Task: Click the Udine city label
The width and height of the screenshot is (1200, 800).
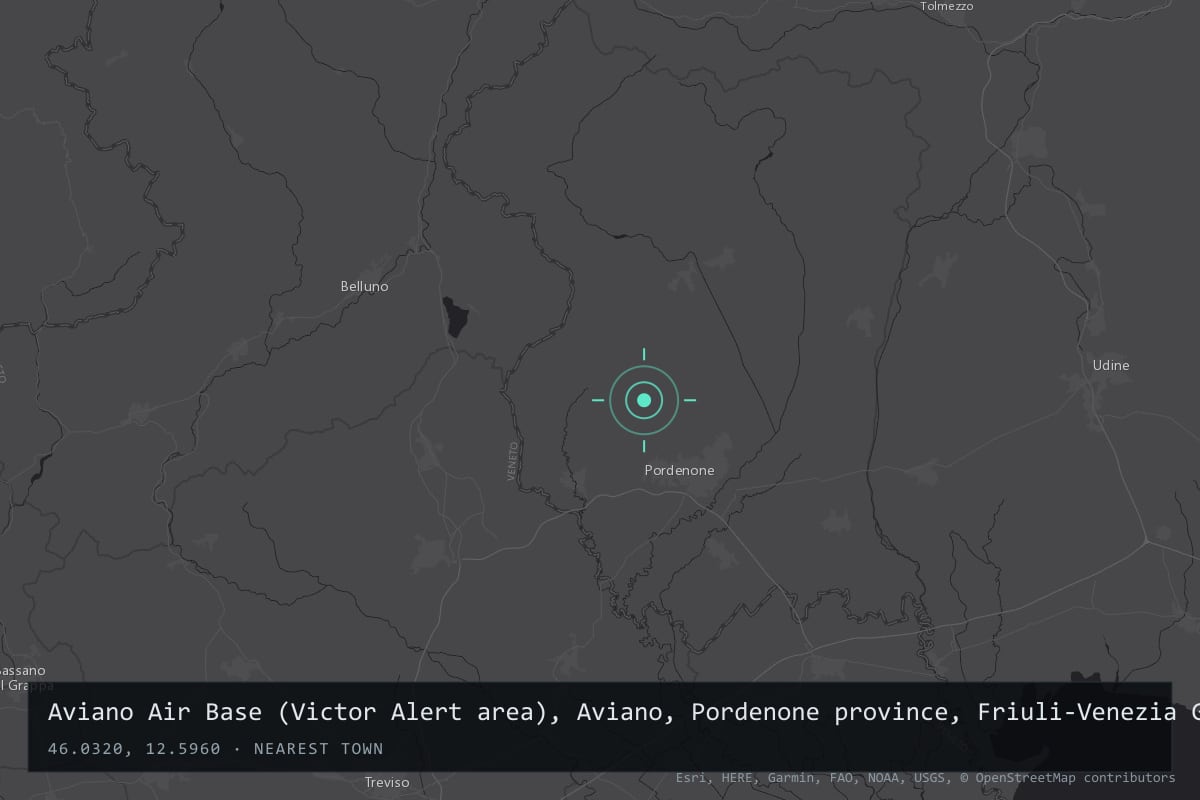Action: [1111, 365]
